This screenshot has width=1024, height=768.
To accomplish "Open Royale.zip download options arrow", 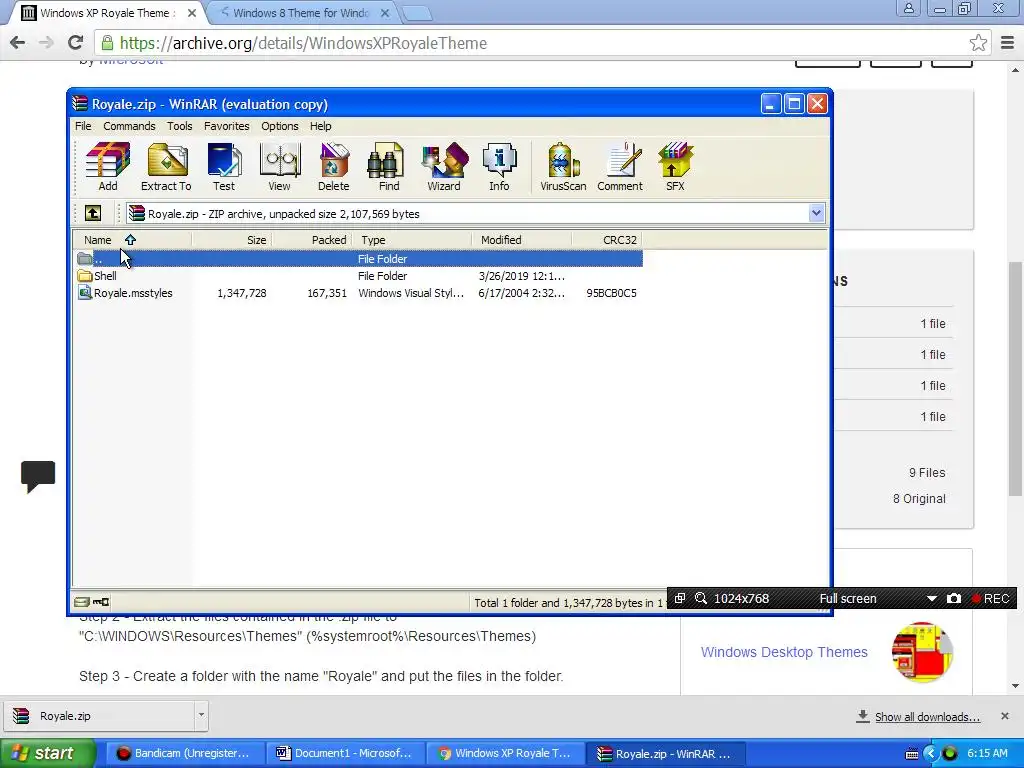I will tap(201, 715).
